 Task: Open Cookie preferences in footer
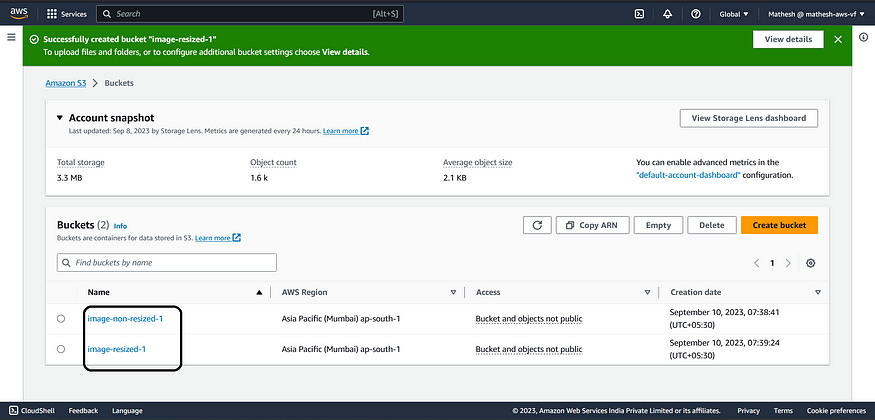(x=836, y=411)
